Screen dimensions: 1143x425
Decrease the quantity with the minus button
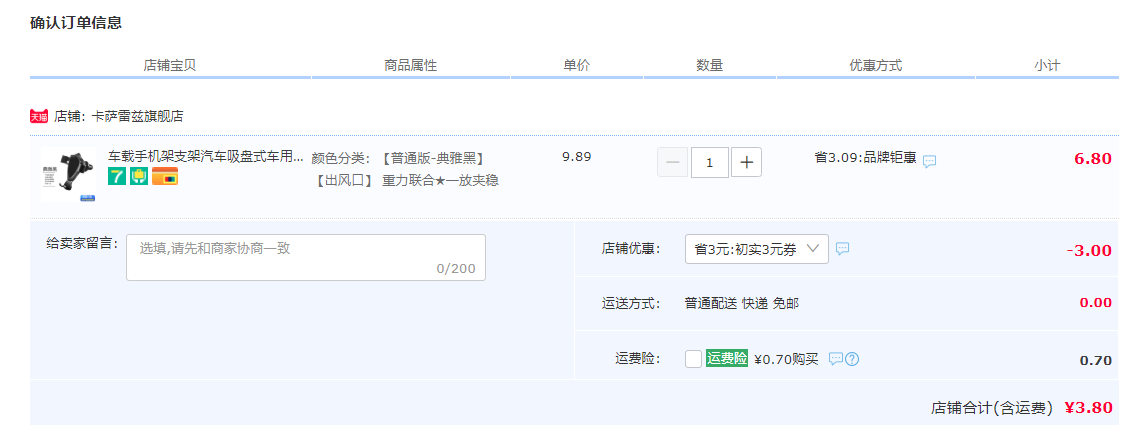pos(672,162)
